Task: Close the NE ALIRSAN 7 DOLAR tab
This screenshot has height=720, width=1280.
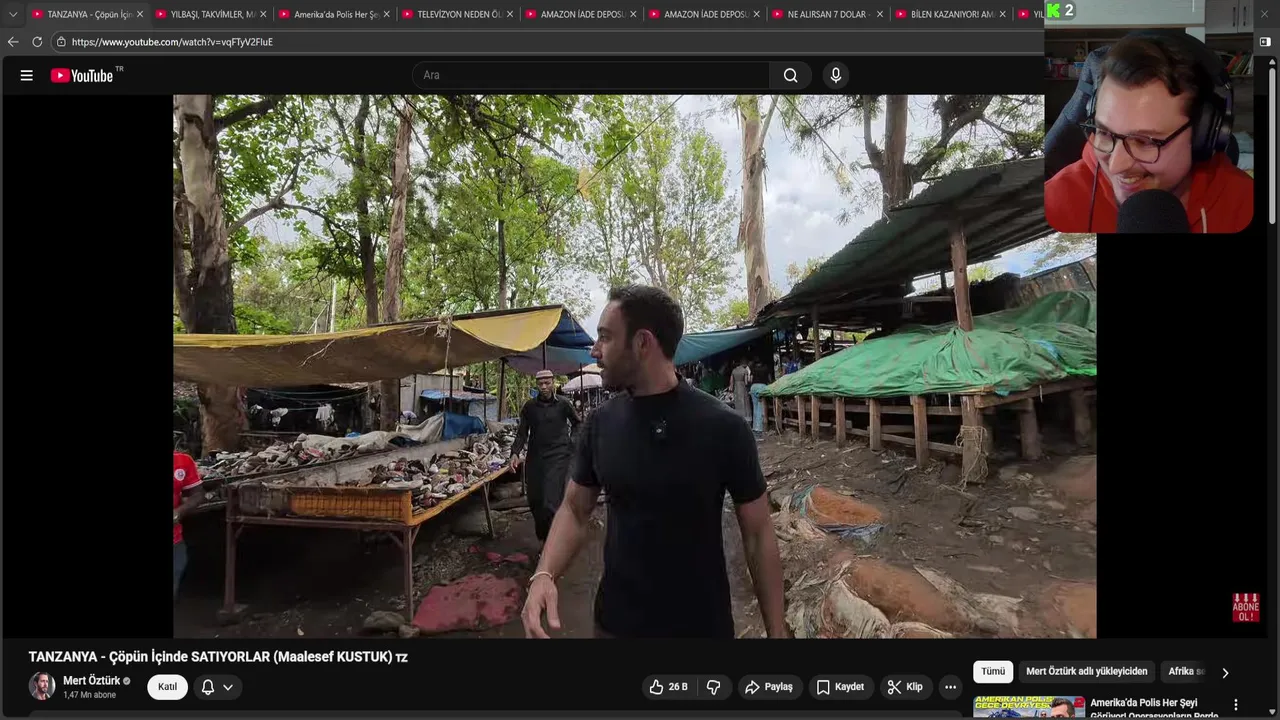Action: (880, 14)
